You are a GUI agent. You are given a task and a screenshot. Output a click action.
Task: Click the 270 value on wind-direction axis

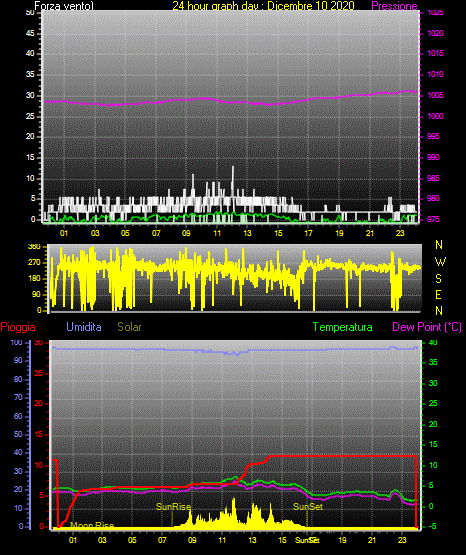(x=34, y=263)
